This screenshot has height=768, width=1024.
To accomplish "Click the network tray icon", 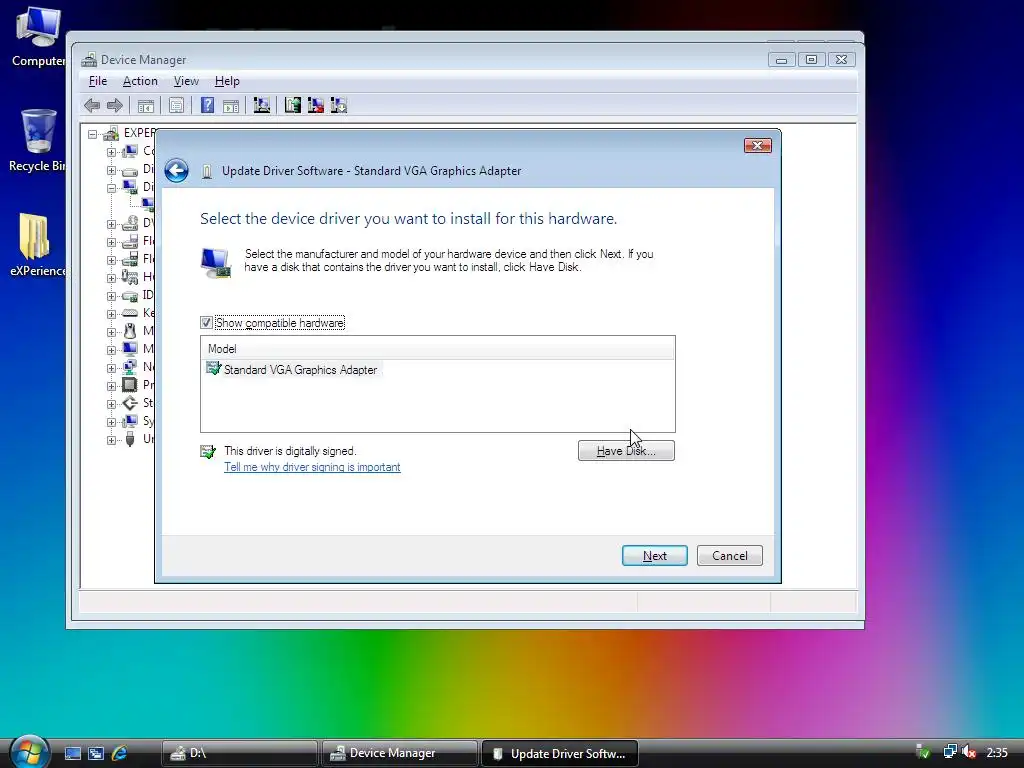I will (950, 753).
